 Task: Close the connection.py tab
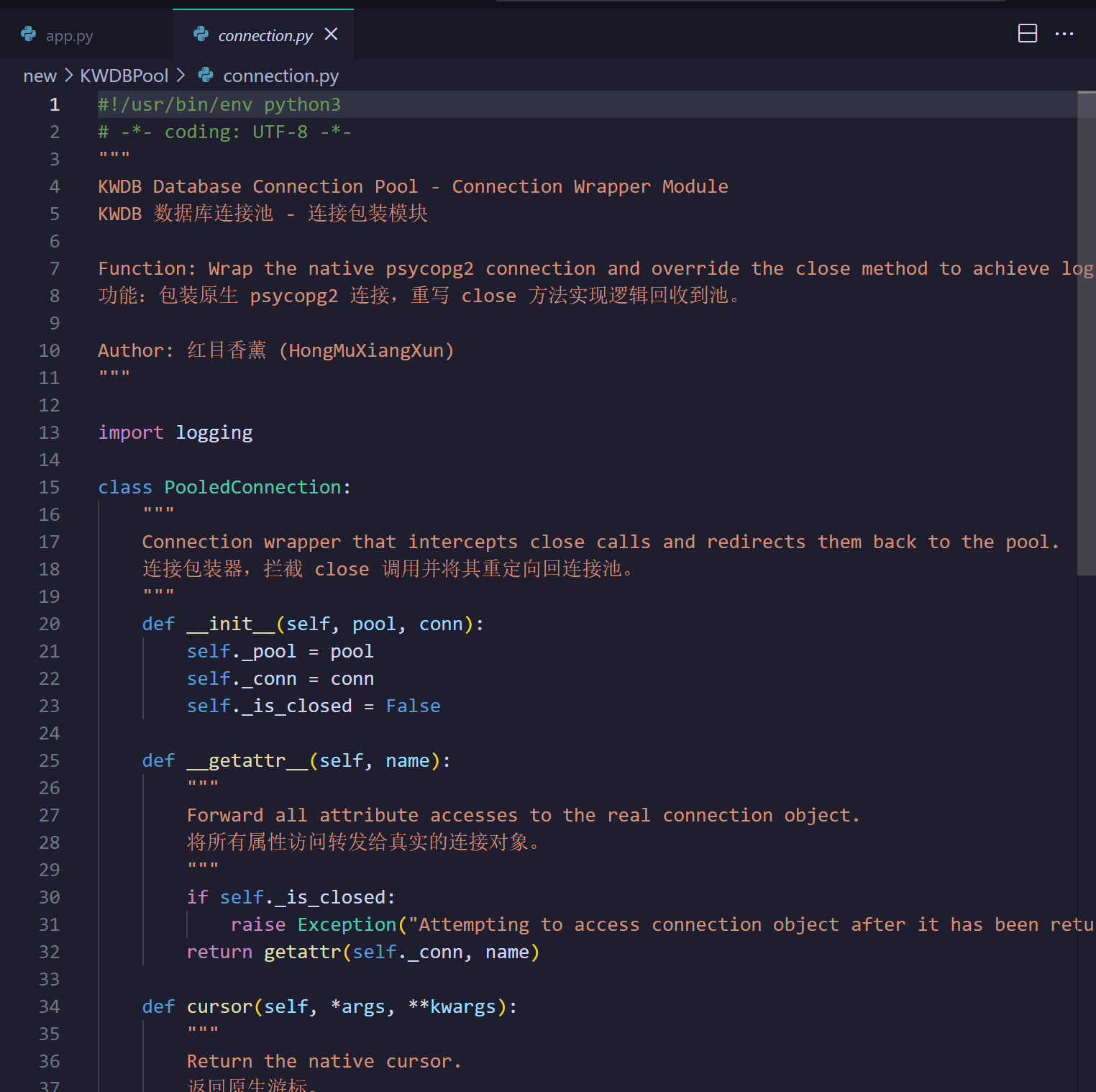pos(331,34)
